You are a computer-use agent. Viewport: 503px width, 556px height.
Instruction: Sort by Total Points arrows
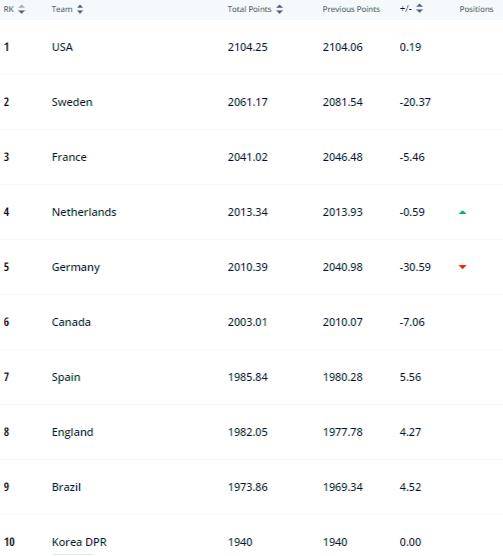280,9
